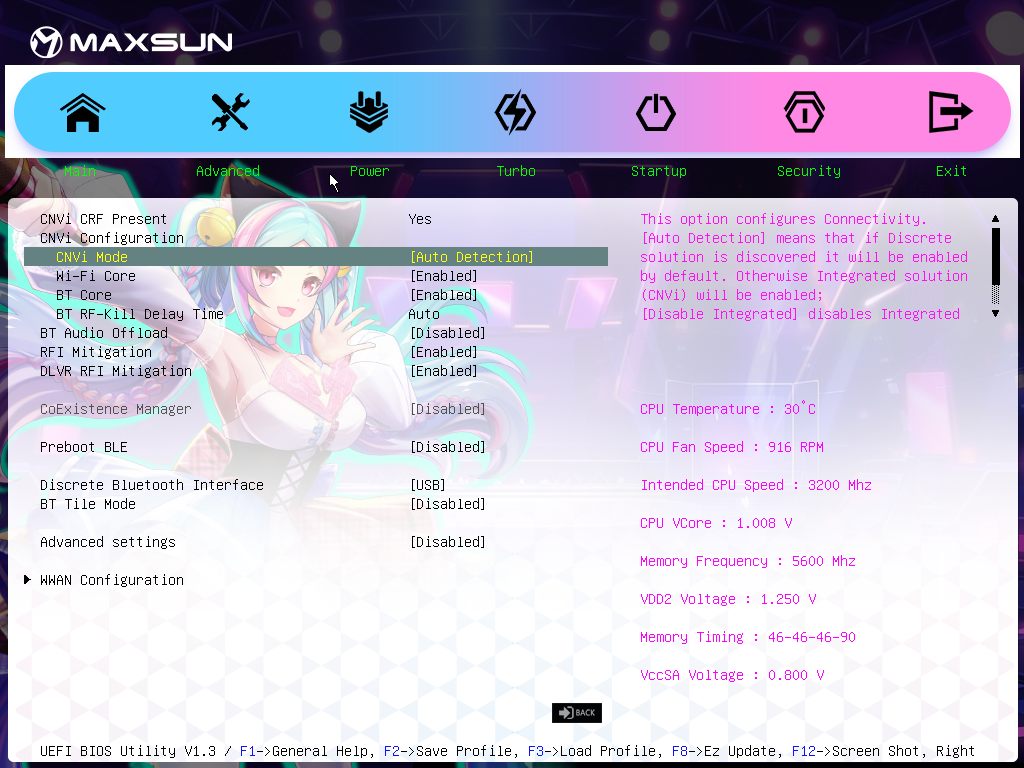Open the Main home icon

83,112
